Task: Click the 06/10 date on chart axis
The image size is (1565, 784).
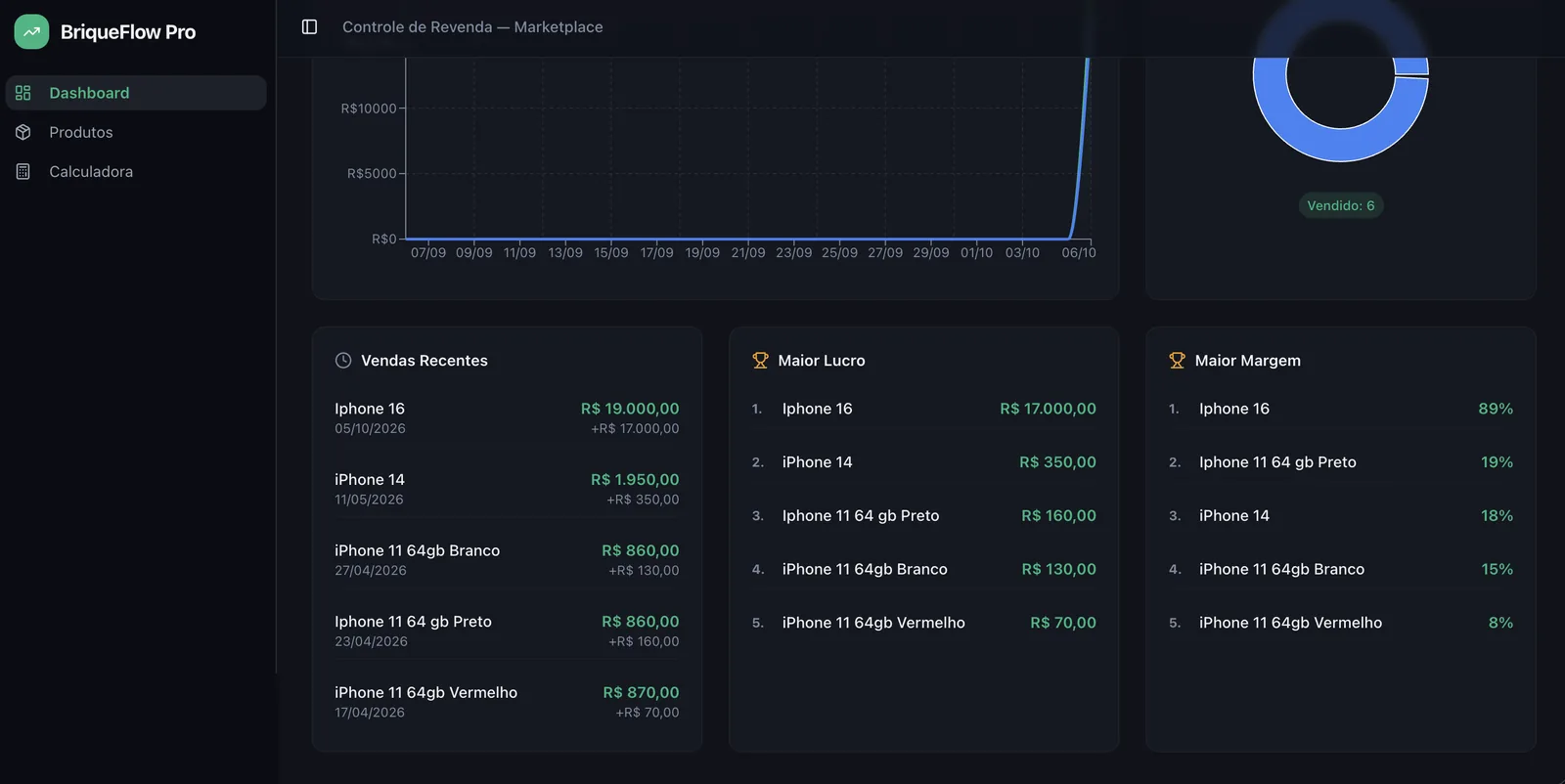Action: 1079,252
